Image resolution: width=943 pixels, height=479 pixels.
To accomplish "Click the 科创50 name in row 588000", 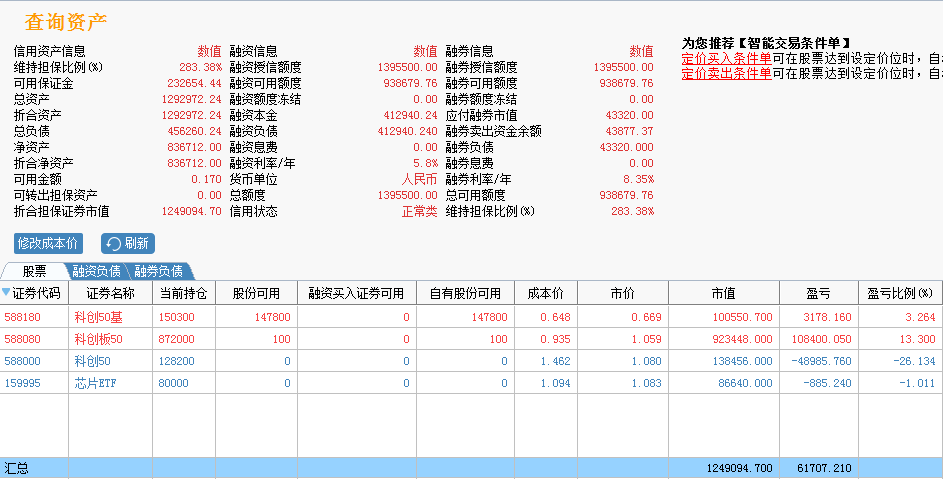I will 92,361.
